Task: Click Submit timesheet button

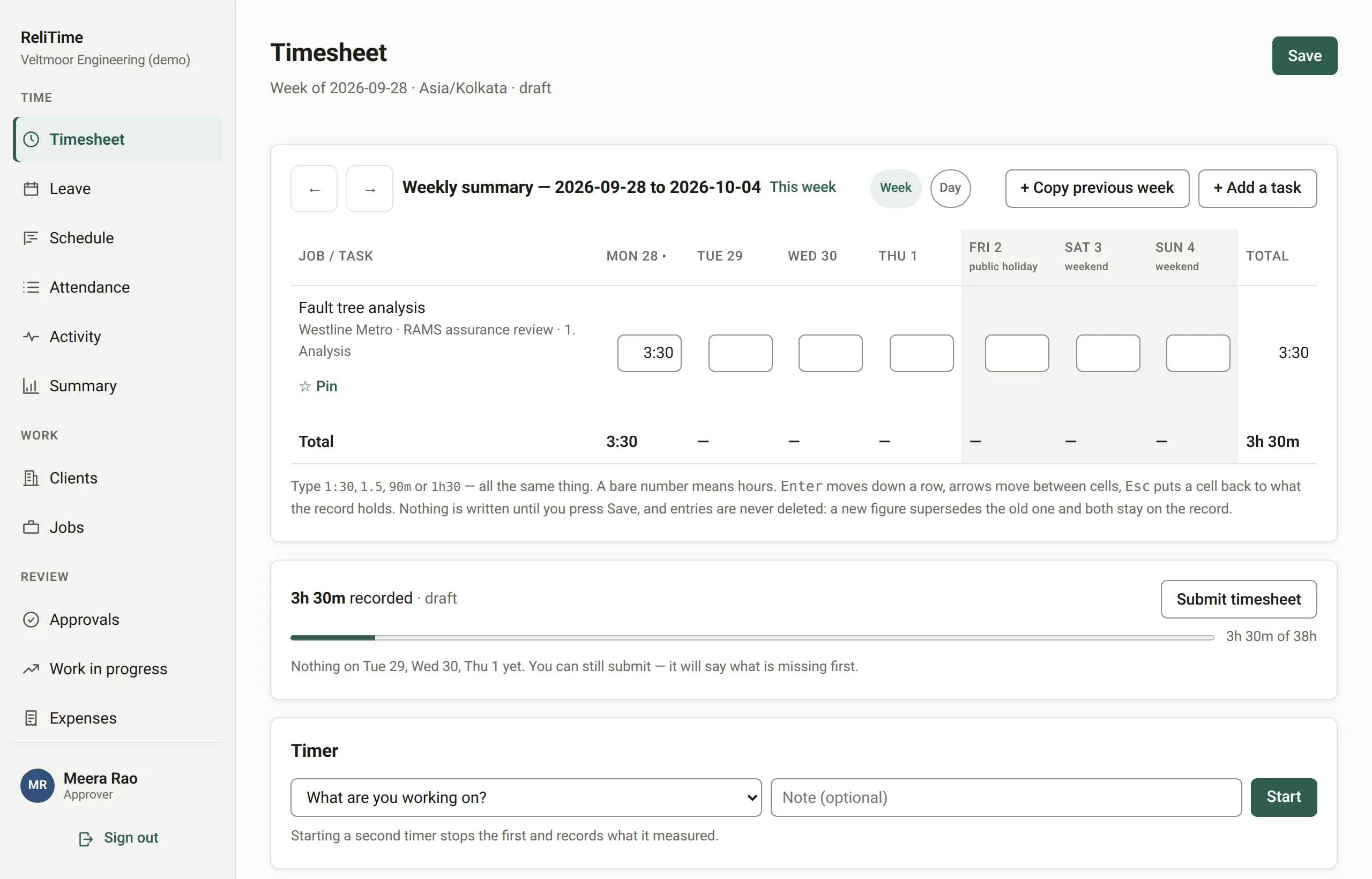Action: coord(1239,599)
